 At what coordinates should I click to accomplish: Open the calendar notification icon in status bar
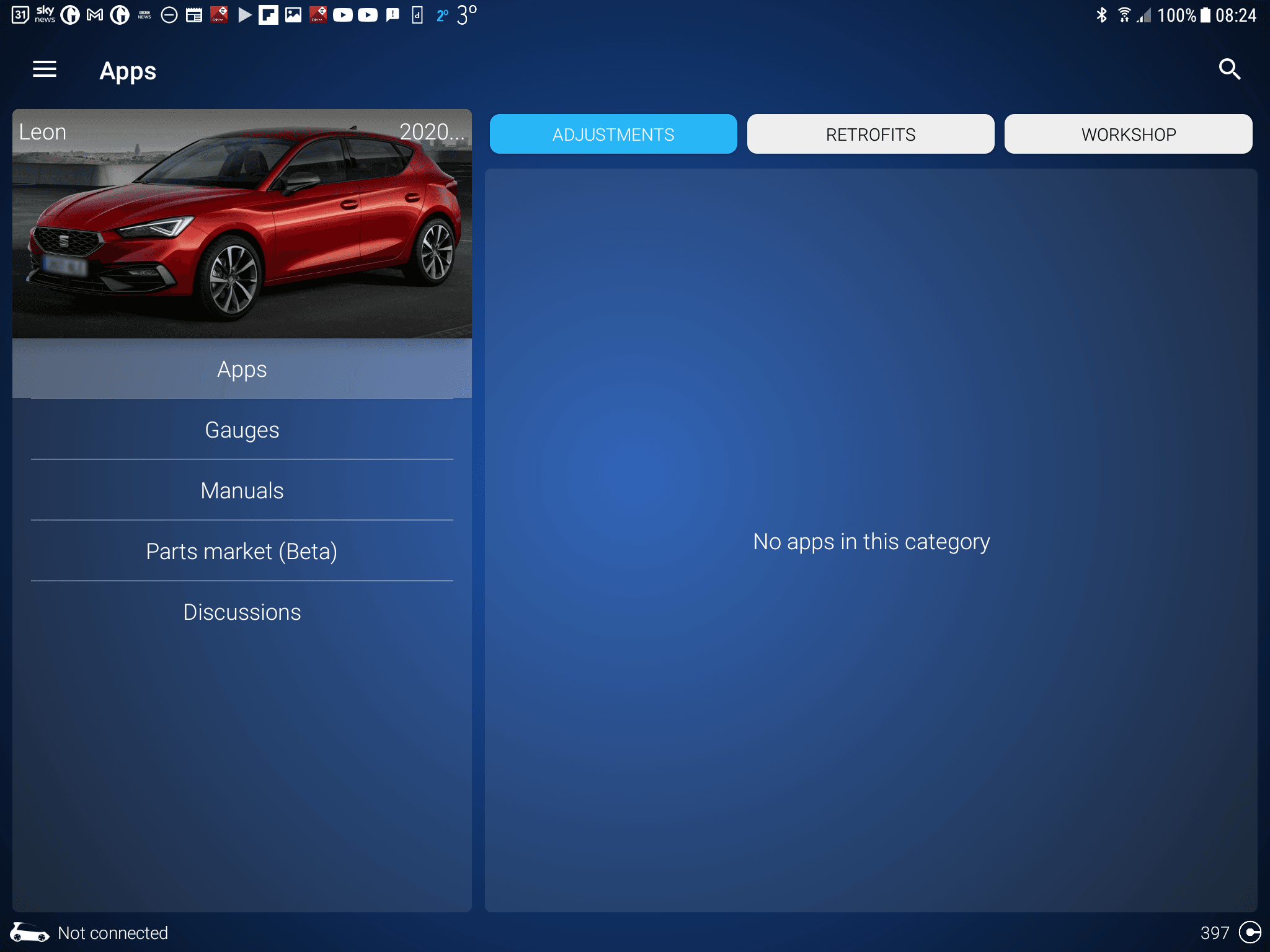pyautogui.click(x=20, y=15)
